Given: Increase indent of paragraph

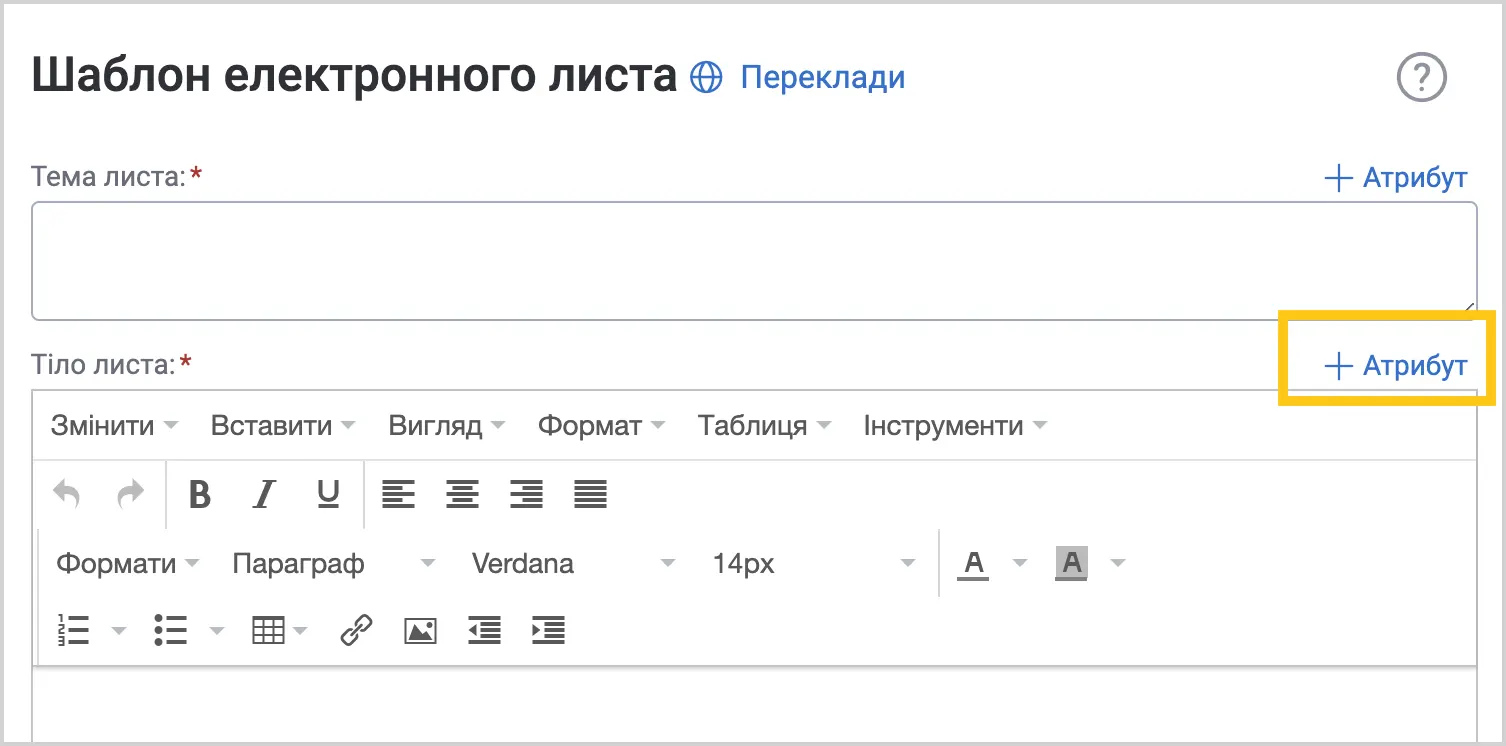Looking at the screenshot, I should click(548, 630).
